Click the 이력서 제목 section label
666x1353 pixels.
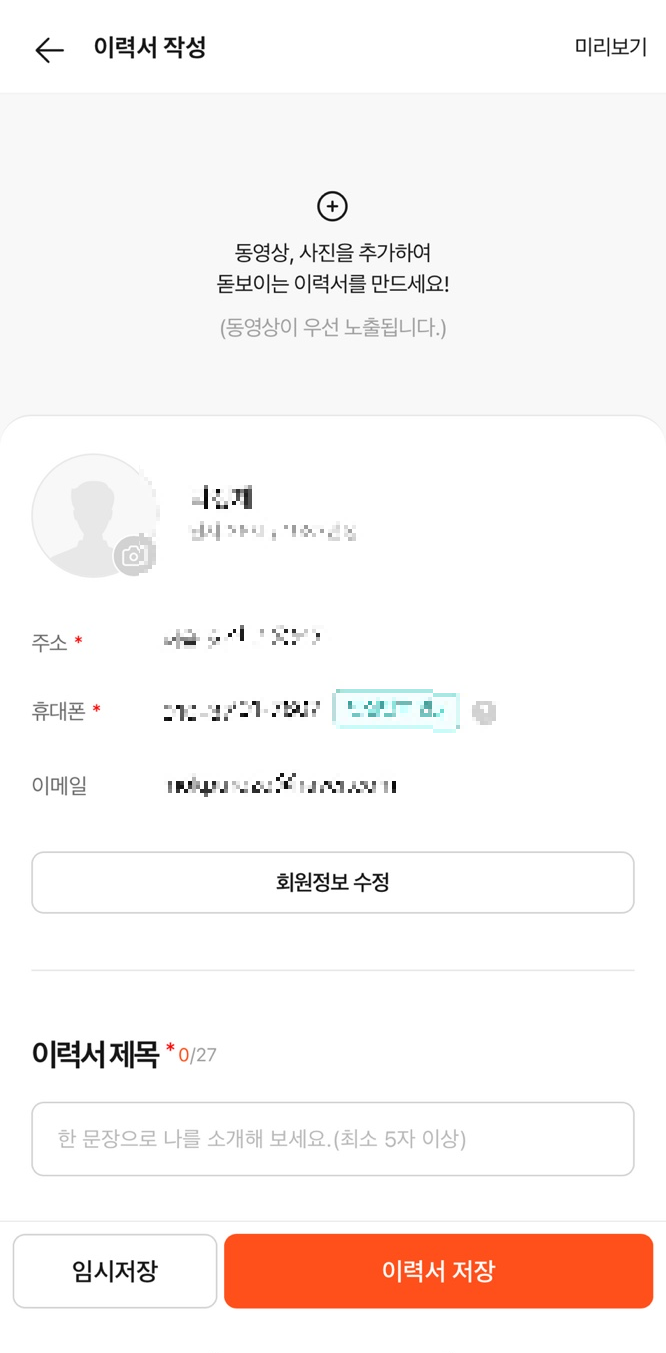(x=95, y=1053)
